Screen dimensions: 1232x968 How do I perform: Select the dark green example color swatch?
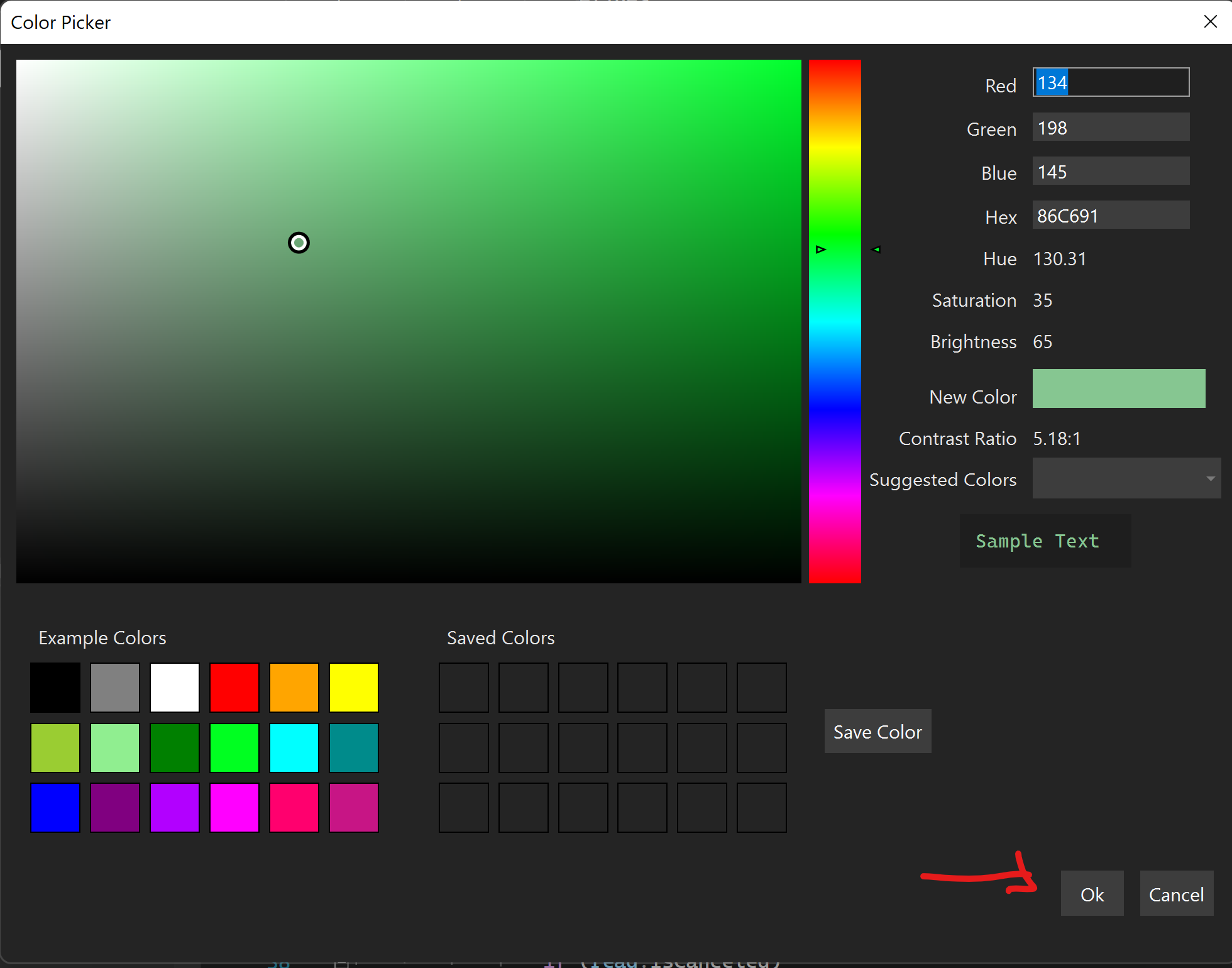(174, 747)
